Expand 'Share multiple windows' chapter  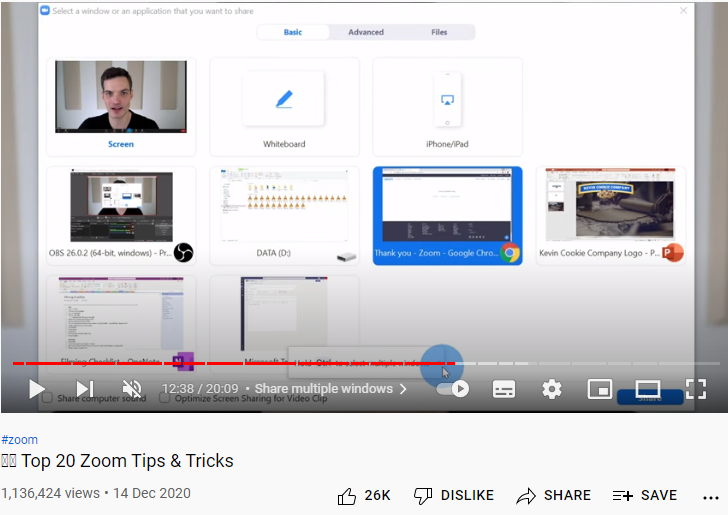click(331, 389)
